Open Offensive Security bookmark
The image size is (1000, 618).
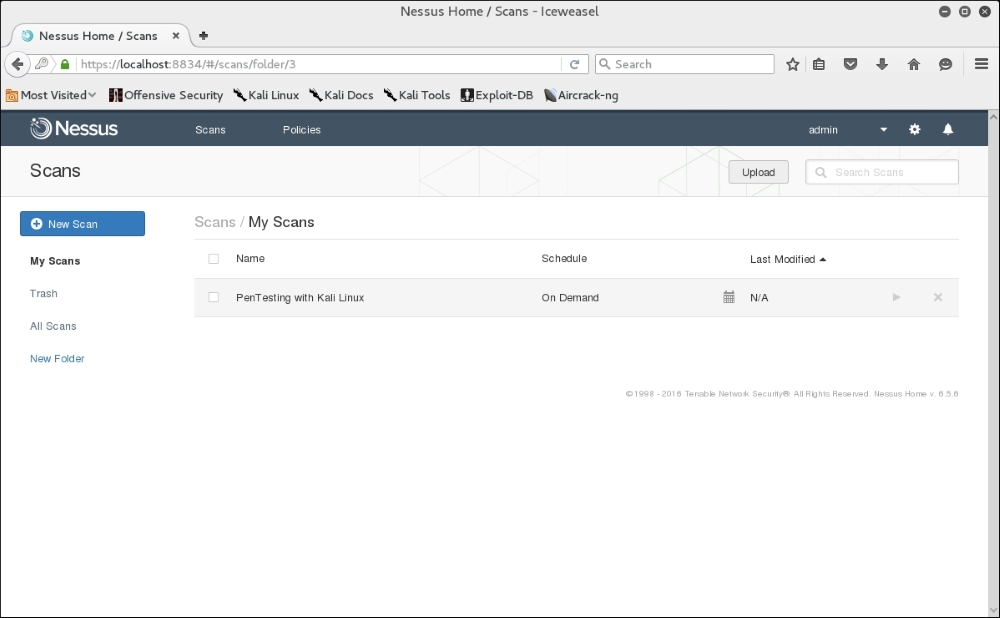tap(166, 95)
